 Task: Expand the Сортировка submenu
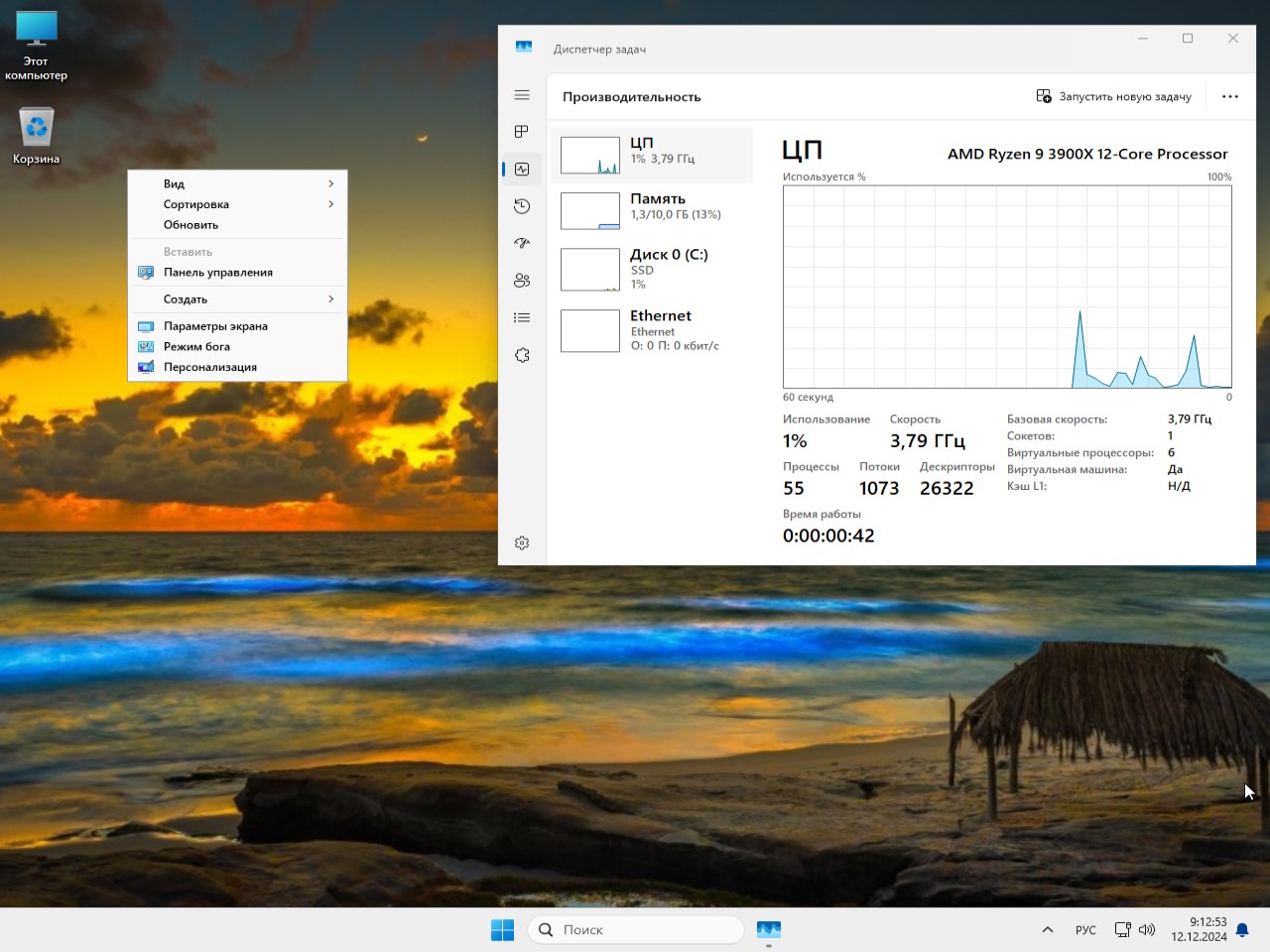238,204
